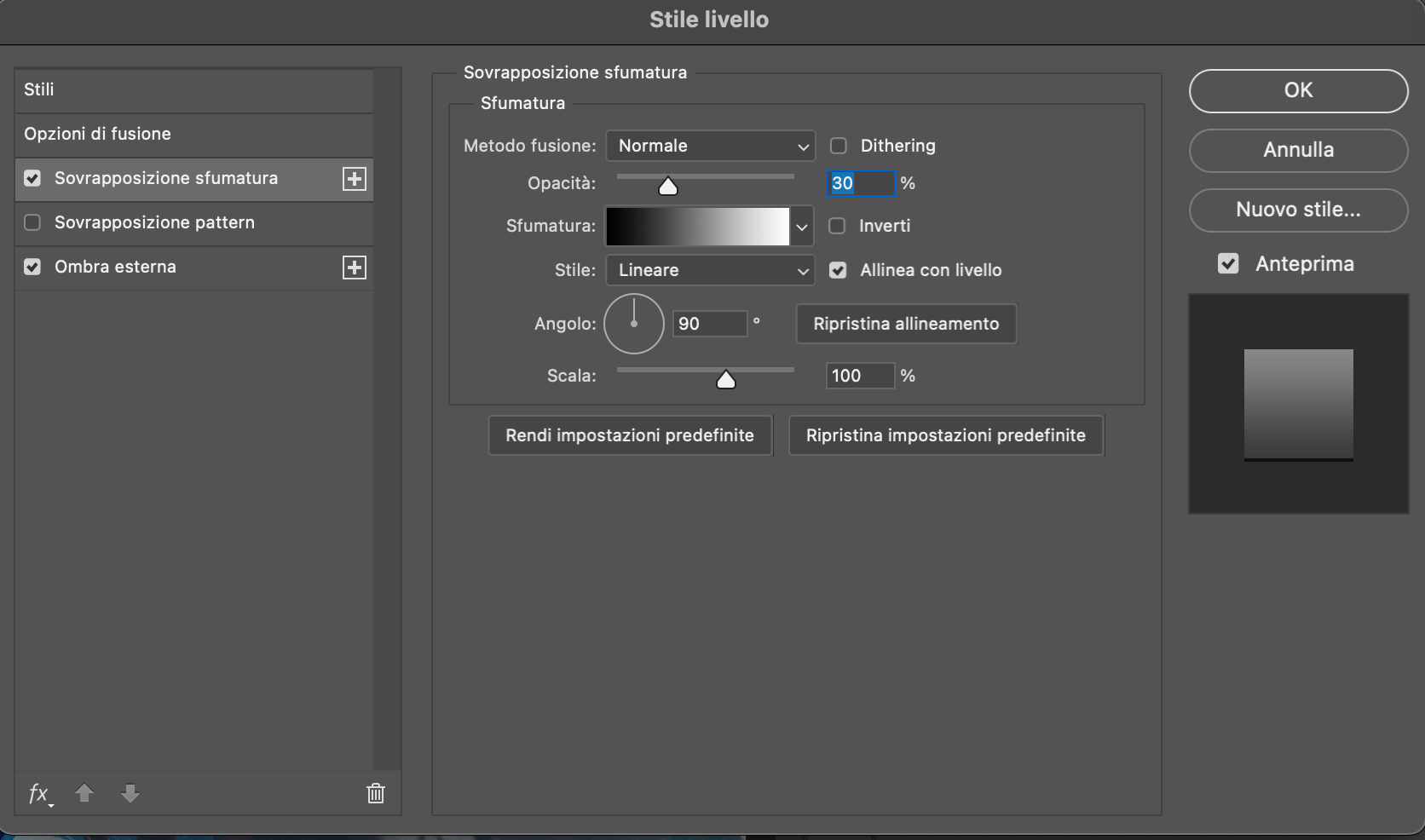
Task: Move effect down with arrow icon
Action: coord(130,794)
